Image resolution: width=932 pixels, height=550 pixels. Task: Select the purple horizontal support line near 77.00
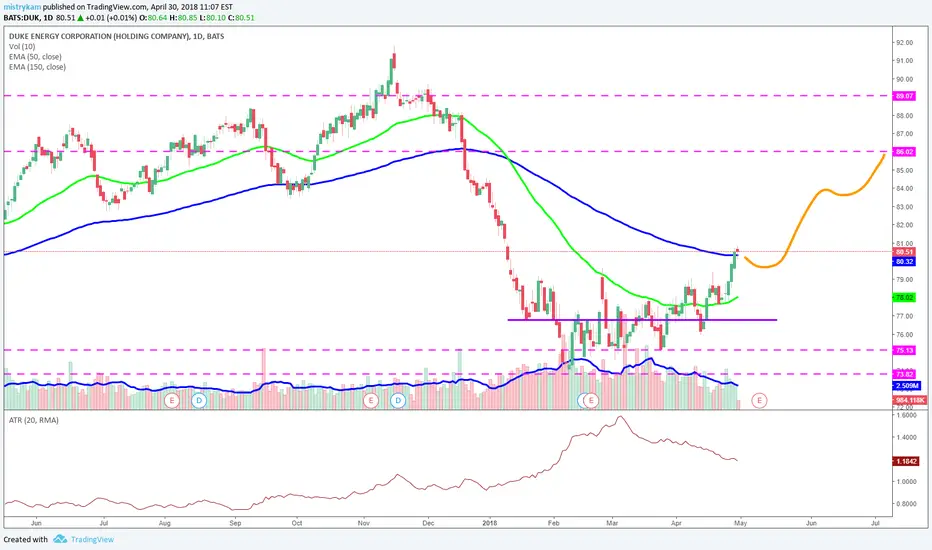coord(642,320)
